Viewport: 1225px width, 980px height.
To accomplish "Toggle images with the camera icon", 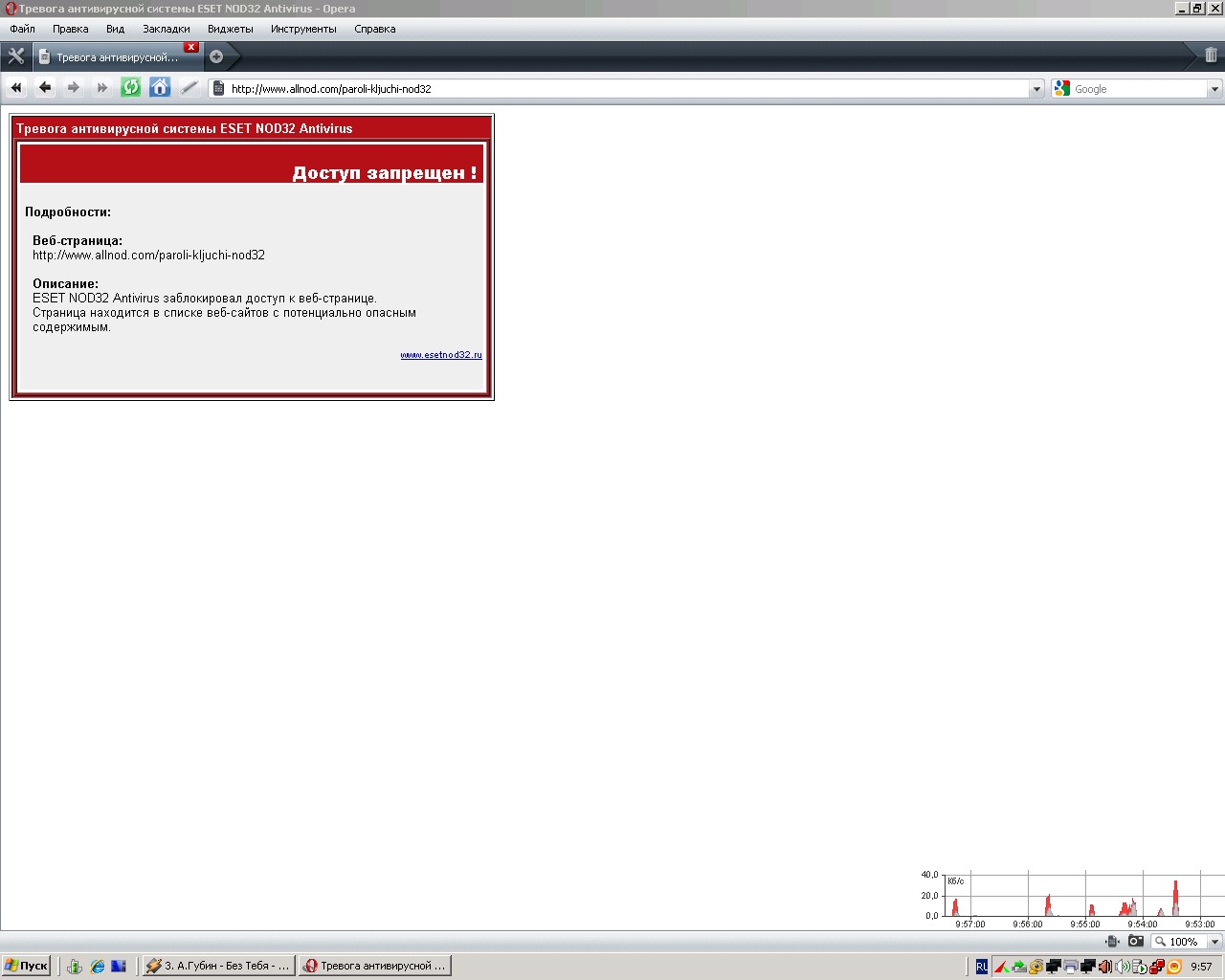I will click(x=1136, y=942).
